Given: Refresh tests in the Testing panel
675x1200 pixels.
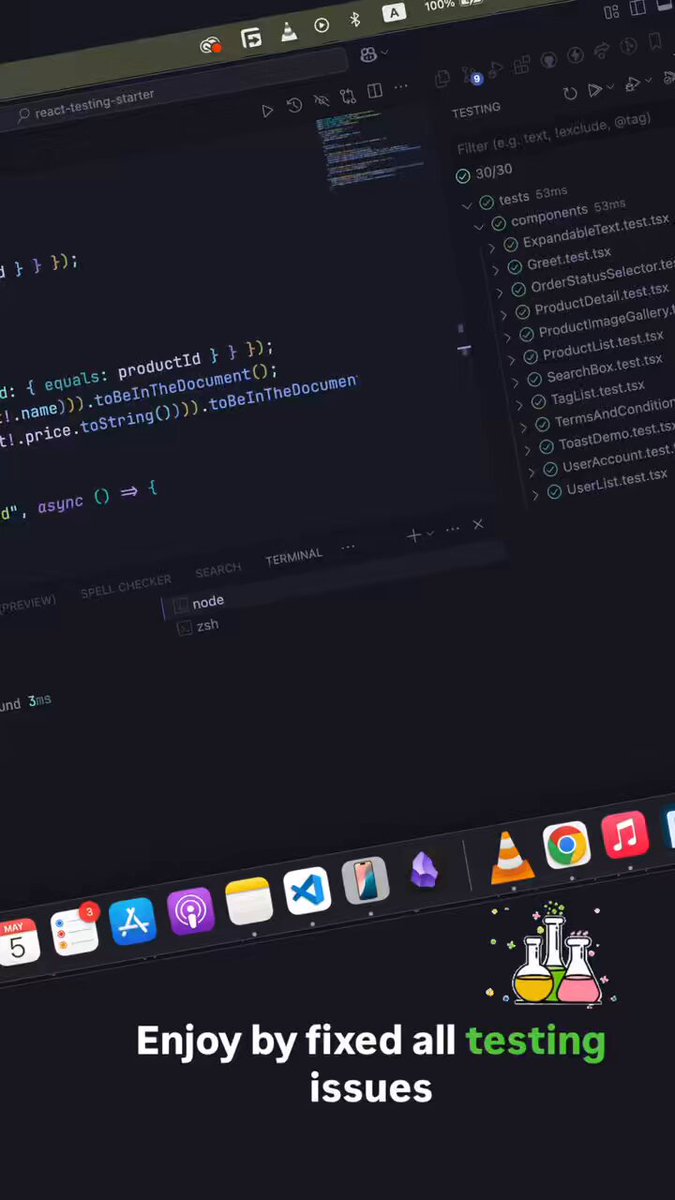Looking at the screenshot, I should (570, 93).
